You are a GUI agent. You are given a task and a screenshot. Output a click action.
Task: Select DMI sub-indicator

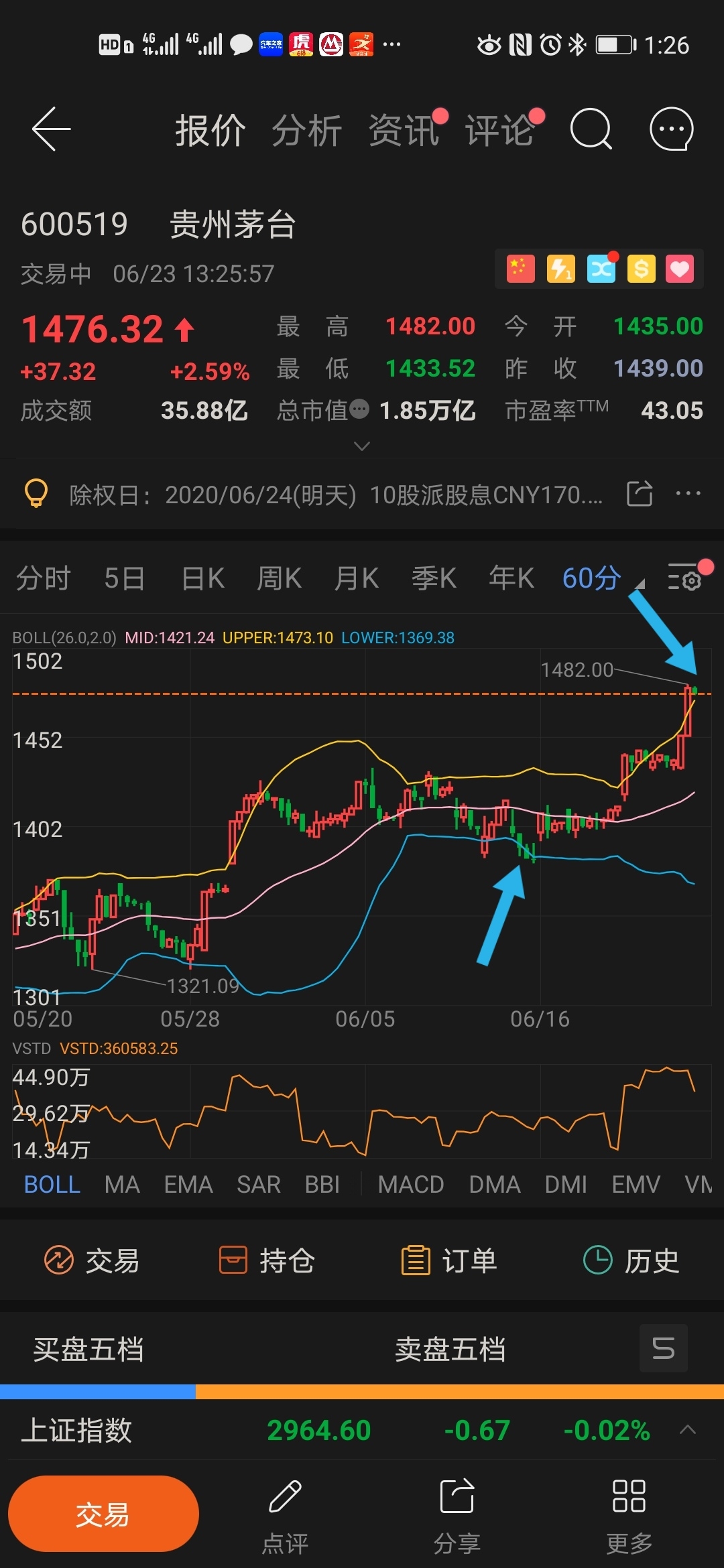(x=566, y=1184)
